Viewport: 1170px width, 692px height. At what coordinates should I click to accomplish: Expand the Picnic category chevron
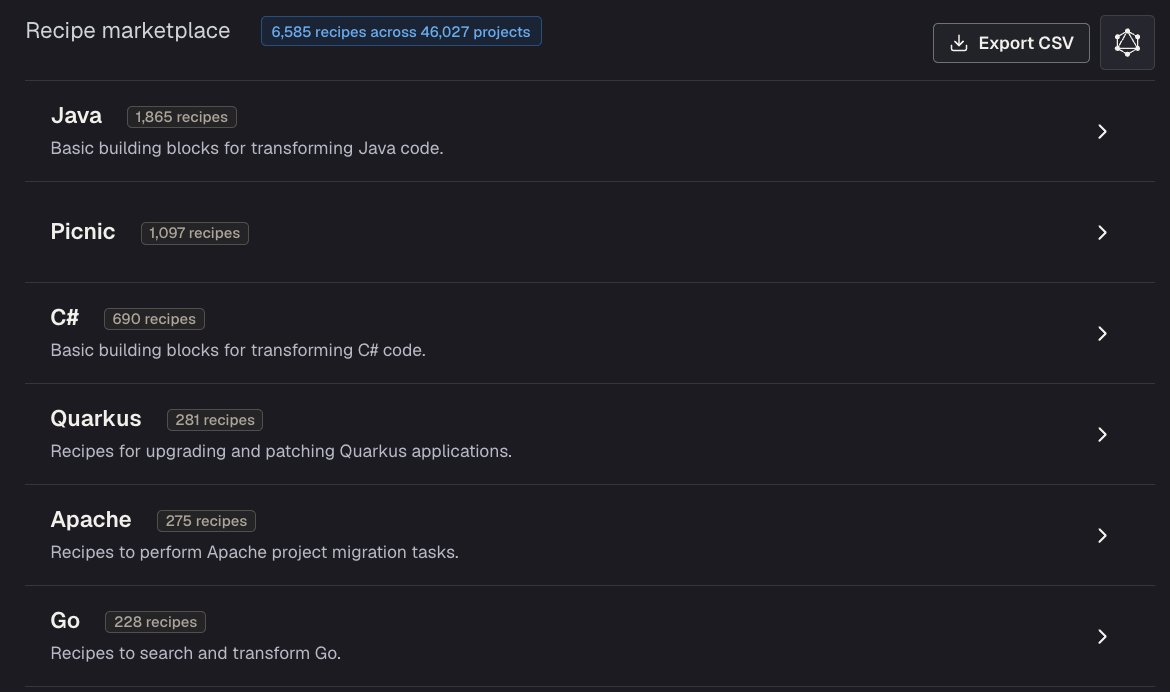1101,232
